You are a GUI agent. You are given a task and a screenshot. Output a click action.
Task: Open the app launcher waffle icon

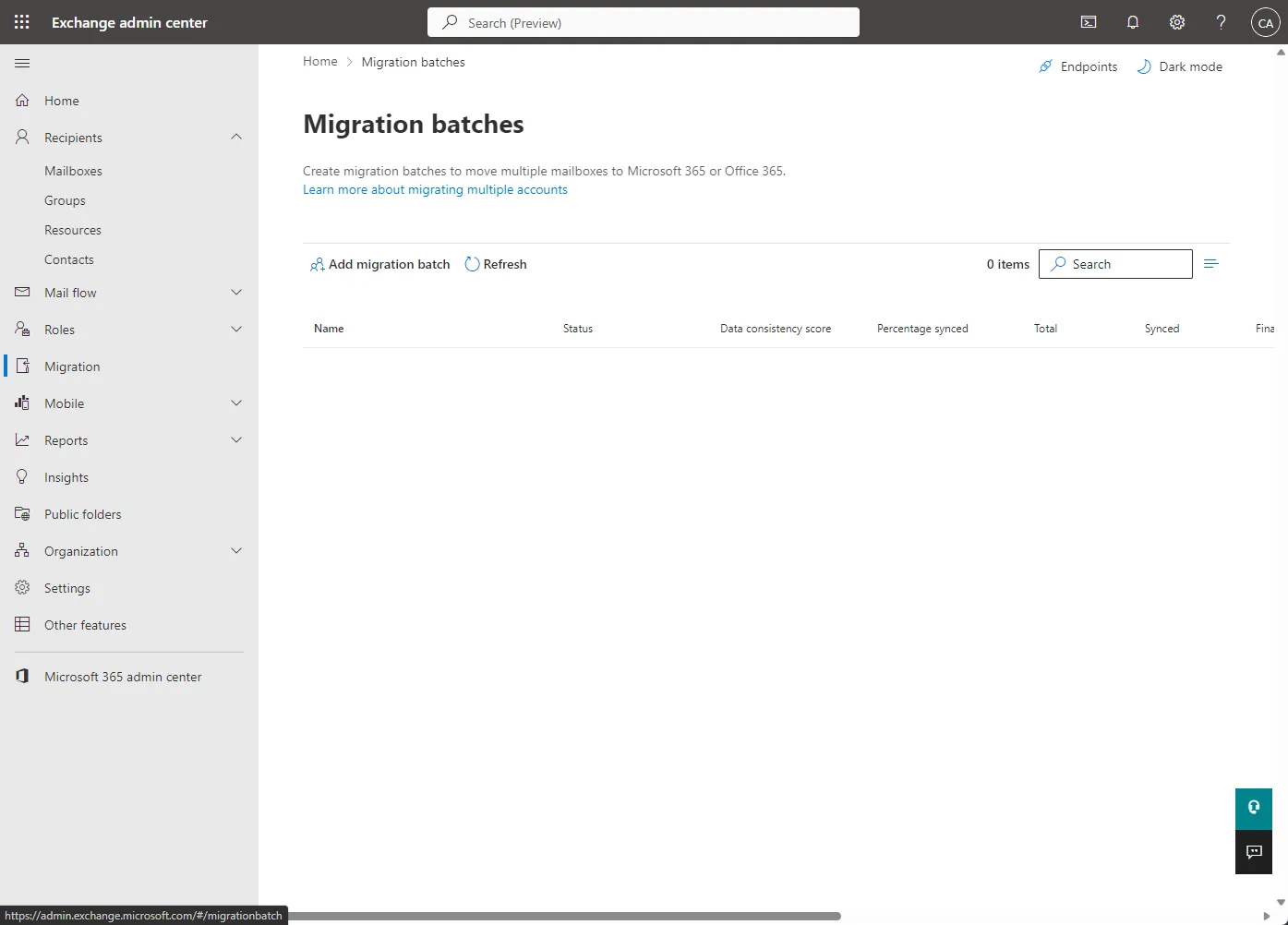click(x=22, y=22)
